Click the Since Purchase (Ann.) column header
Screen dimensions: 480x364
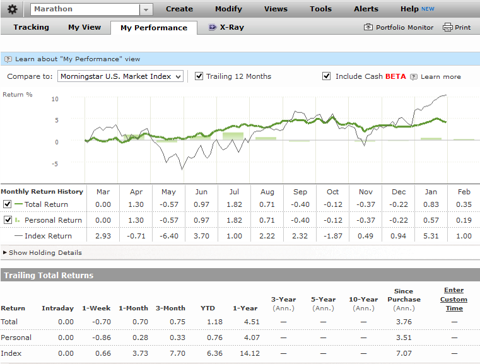pos(404,300)
